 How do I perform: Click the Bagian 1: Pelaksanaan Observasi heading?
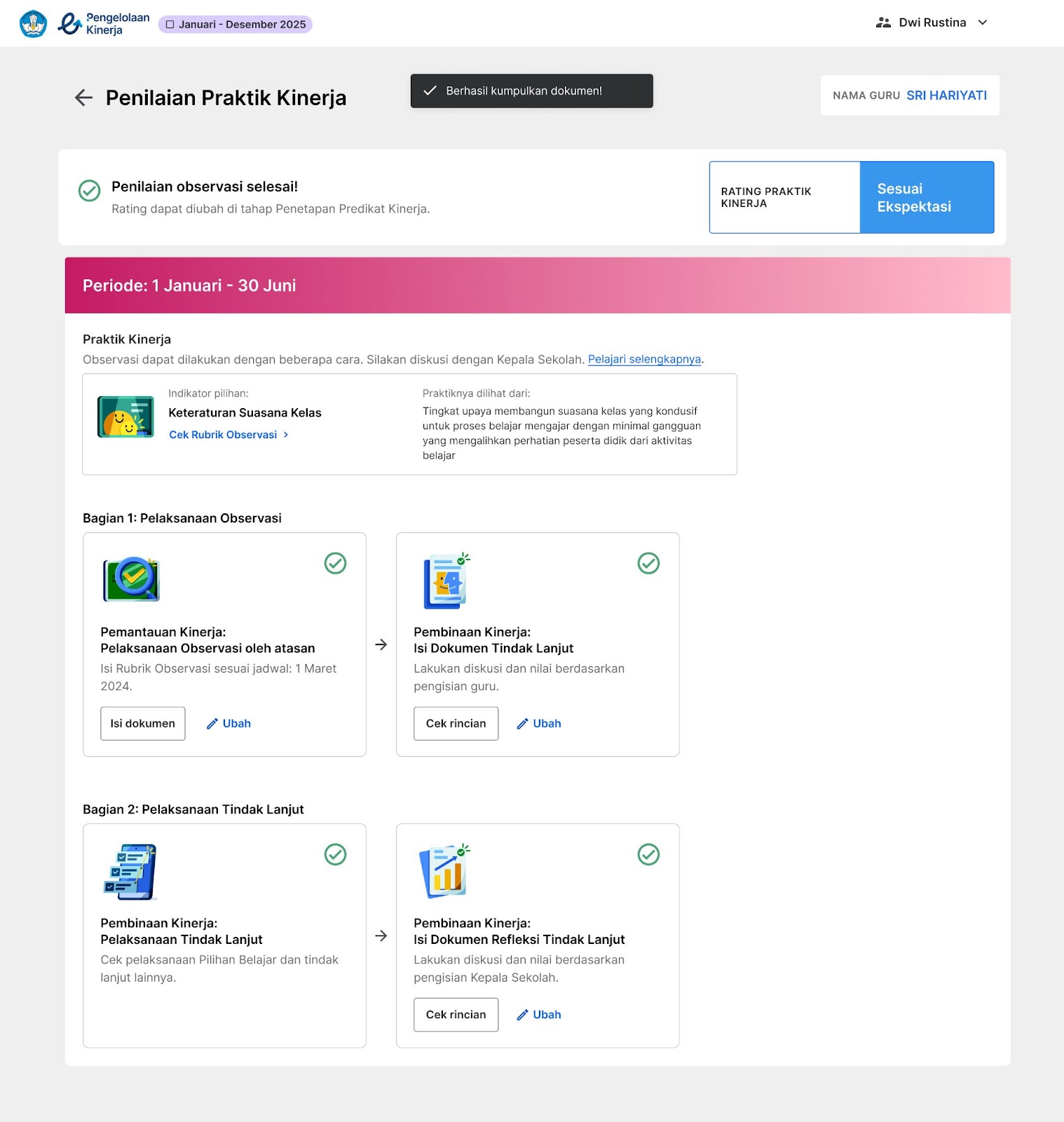182,518
